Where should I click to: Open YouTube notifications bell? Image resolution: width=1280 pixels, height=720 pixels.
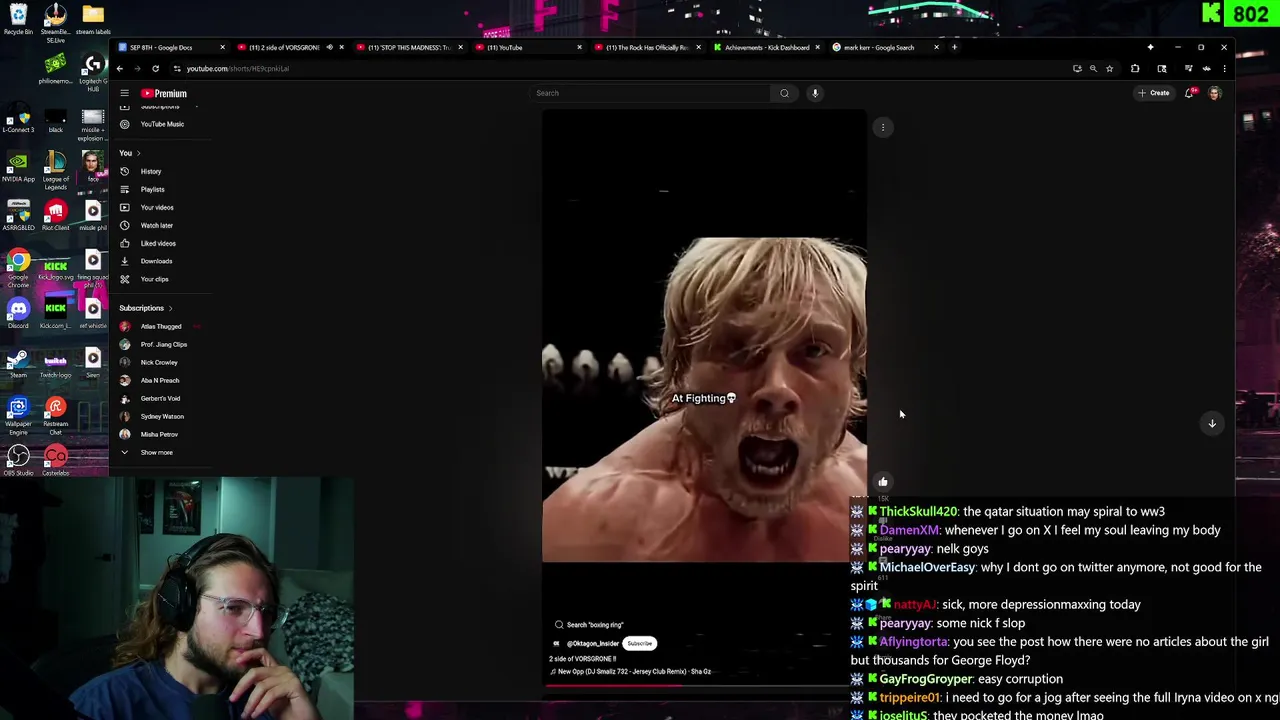1190,93
